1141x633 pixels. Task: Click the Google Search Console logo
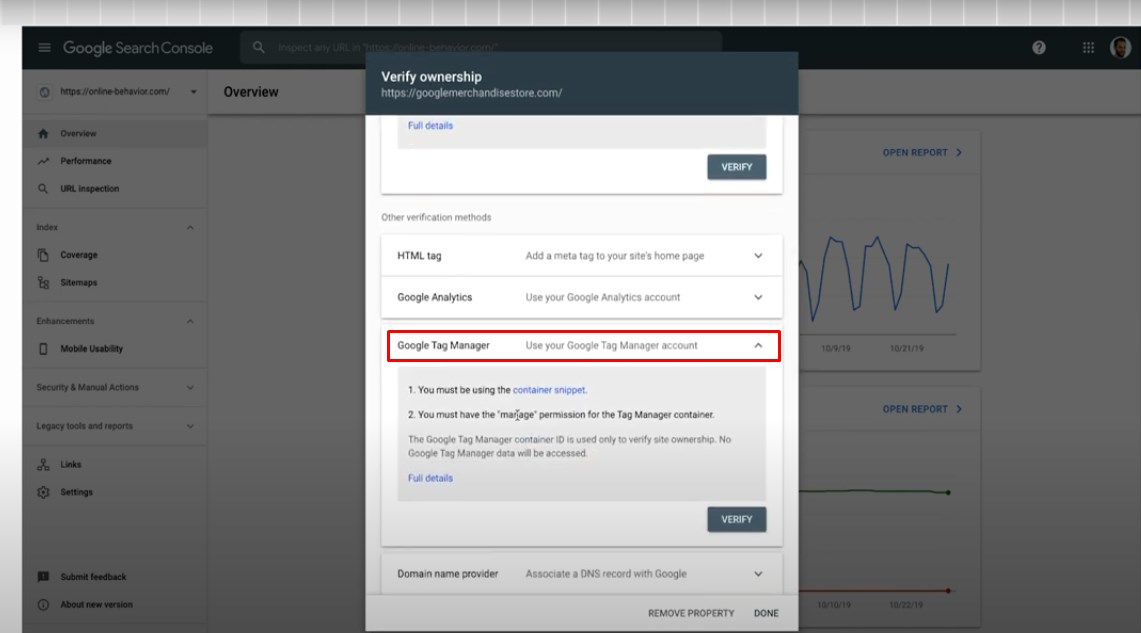[x=138, y=48]
